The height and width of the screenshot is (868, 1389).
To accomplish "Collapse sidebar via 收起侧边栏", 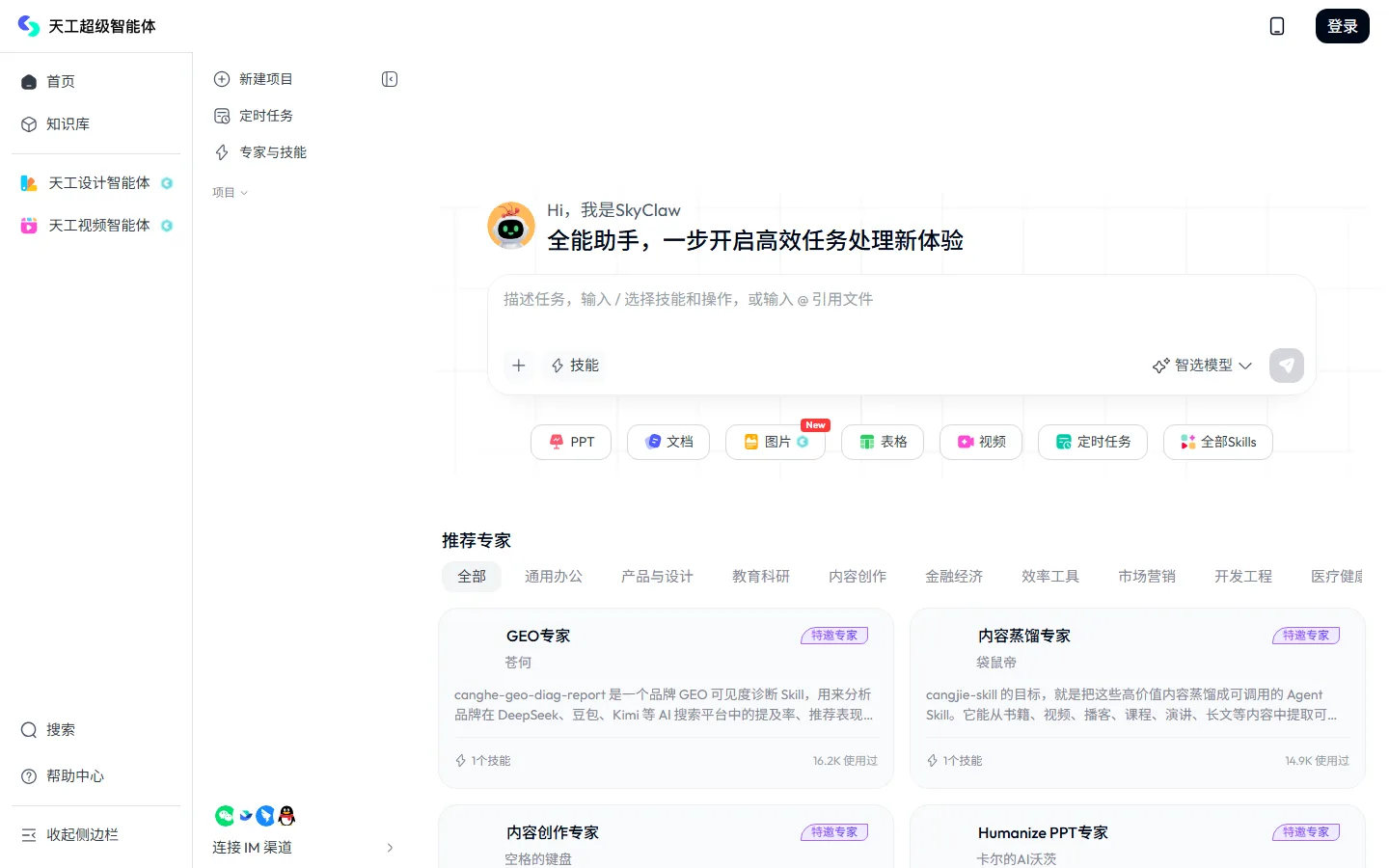I will click(95, 835).
